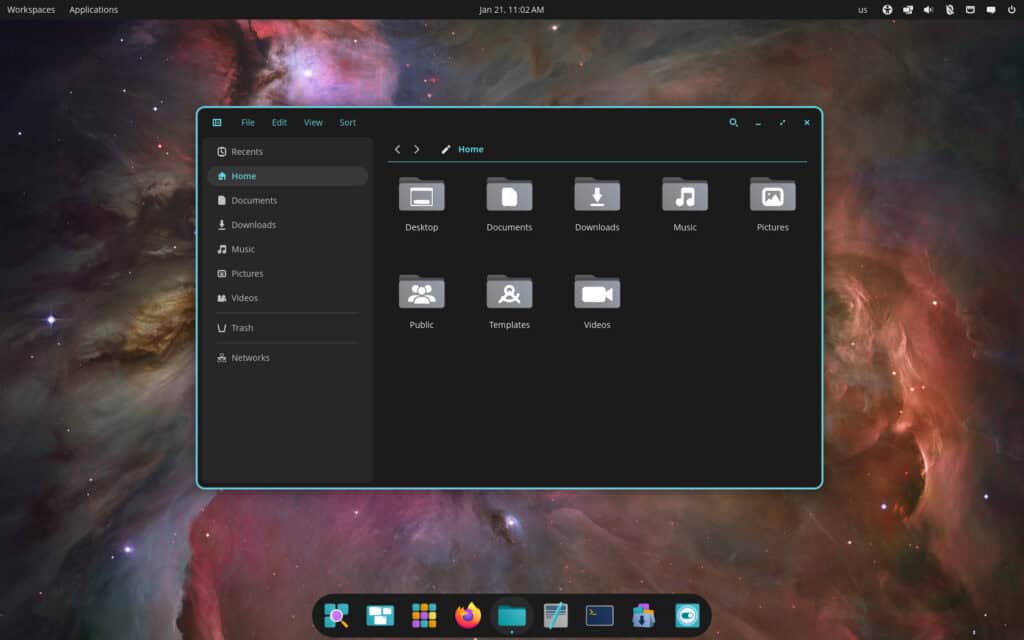1024x640 pixels.
Task: Click the notifications icon in the tray
Action: [991, 9]
